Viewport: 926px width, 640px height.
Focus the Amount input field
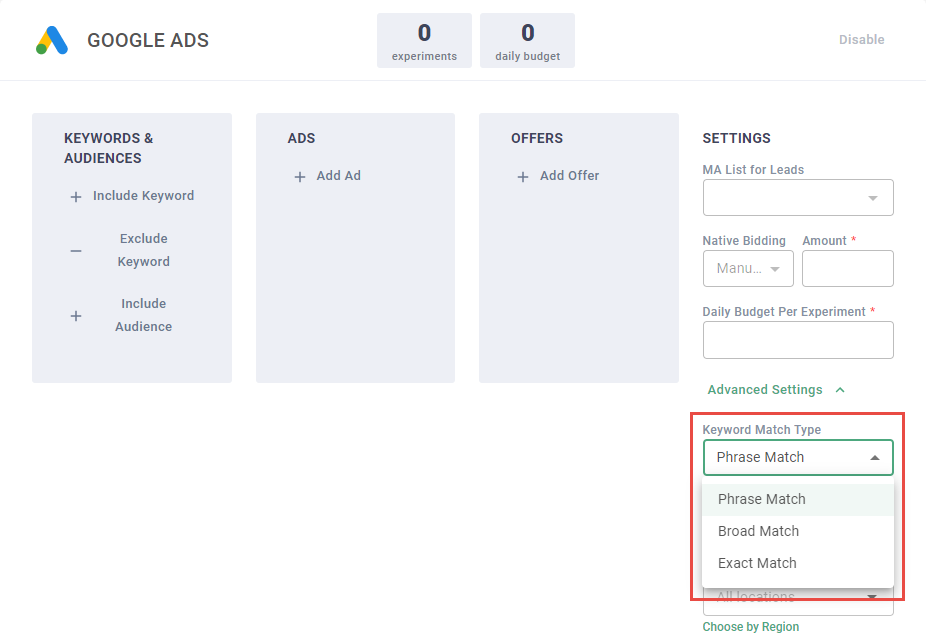pyautogui.click(x=847, y=269)
